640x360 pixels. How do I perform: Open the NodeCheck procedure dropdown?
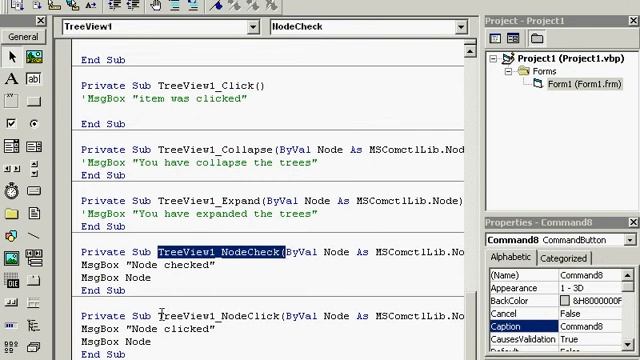point(461,27)
